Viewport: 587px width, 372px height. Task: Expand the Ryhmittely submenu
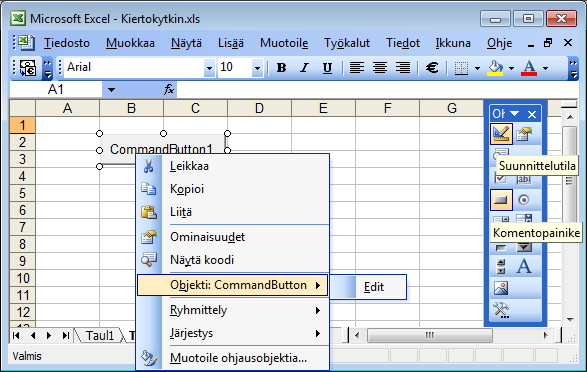point(233,310)
